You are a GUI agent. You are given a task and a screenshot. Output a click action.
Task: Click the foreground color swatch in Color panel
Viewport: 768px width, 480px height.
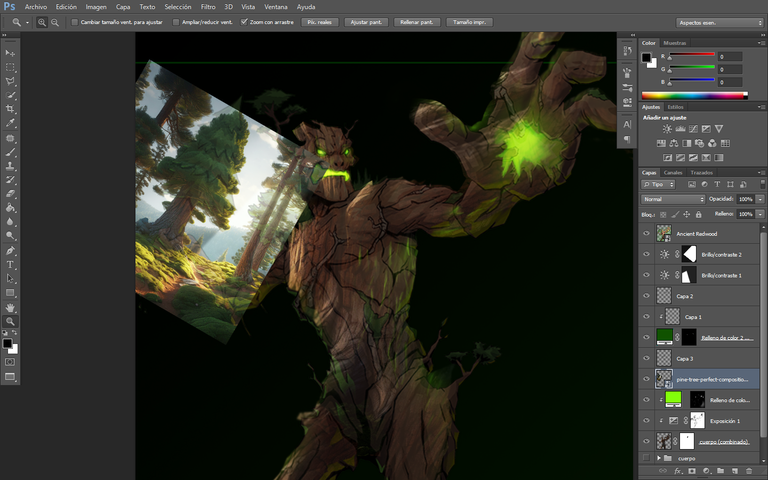[646, 57]
